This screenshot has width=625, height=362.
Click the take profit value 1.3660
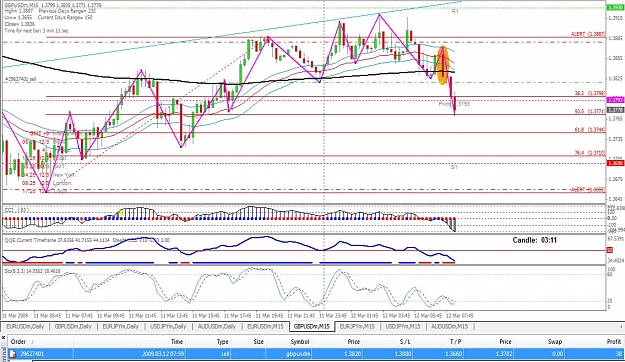[453, 354]
